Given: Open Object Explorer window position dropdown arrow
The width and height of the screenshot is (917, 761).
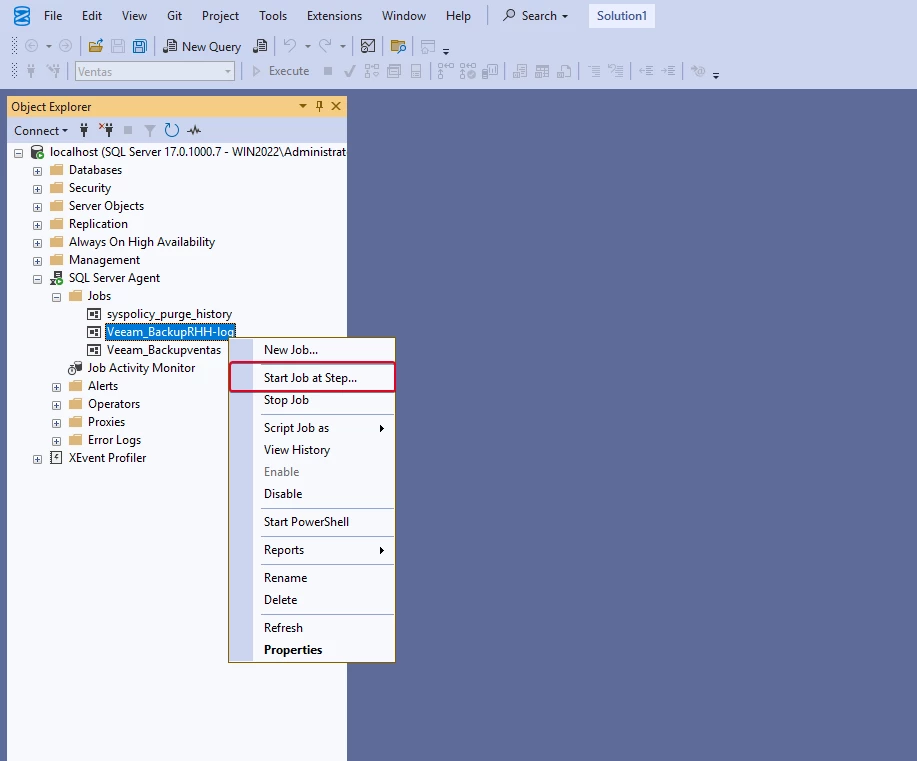Looking at the screenshot, I should click(302, 106).
